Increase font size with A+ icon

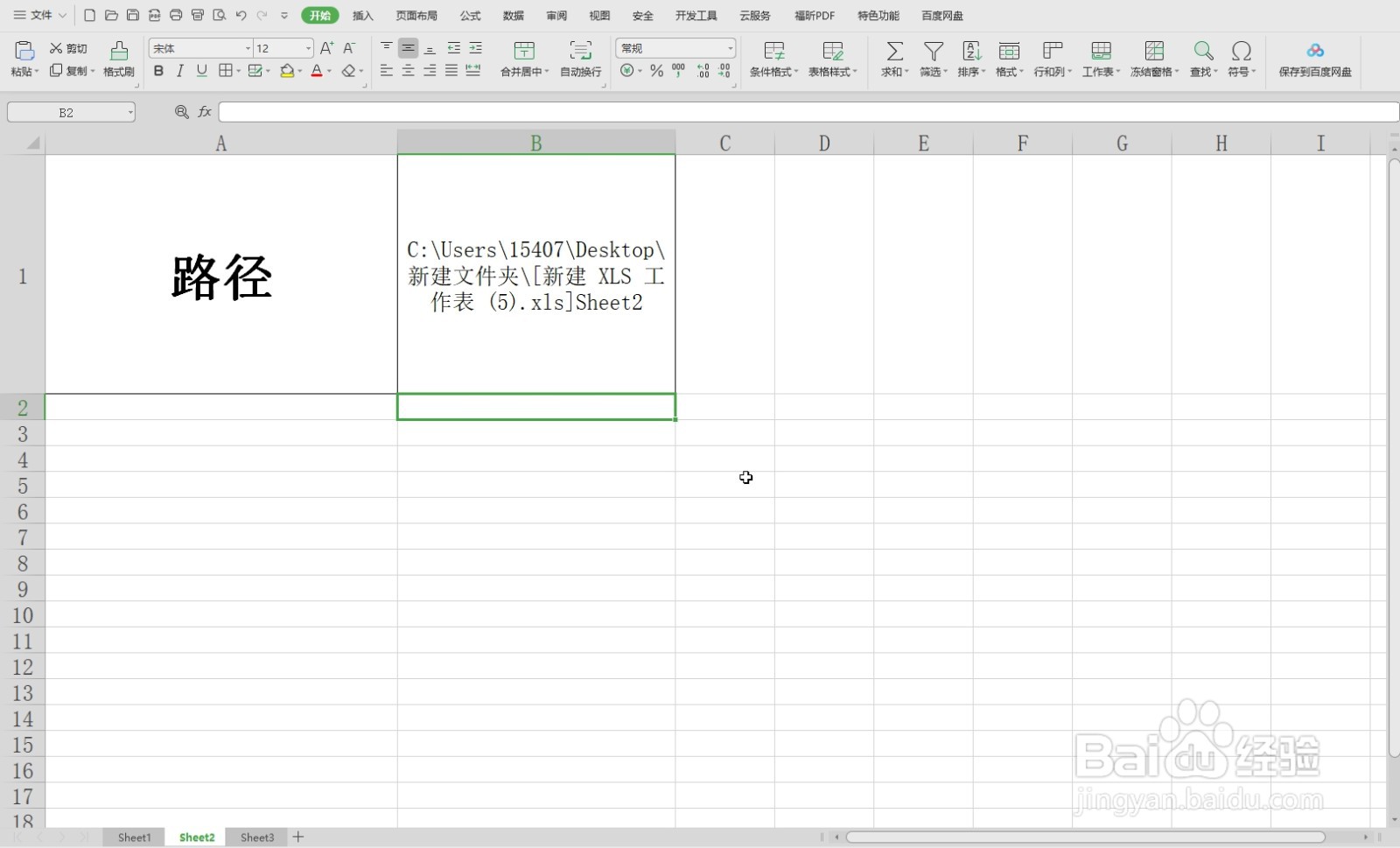(326, 48)
